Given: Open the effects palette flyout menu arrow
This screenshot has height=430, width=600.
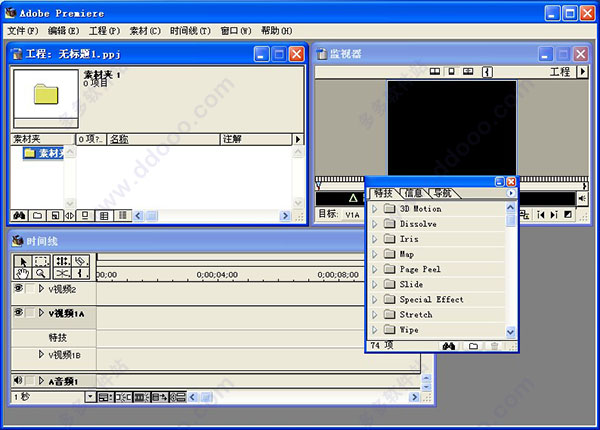Looking at the screenshot, I should 511,193.
